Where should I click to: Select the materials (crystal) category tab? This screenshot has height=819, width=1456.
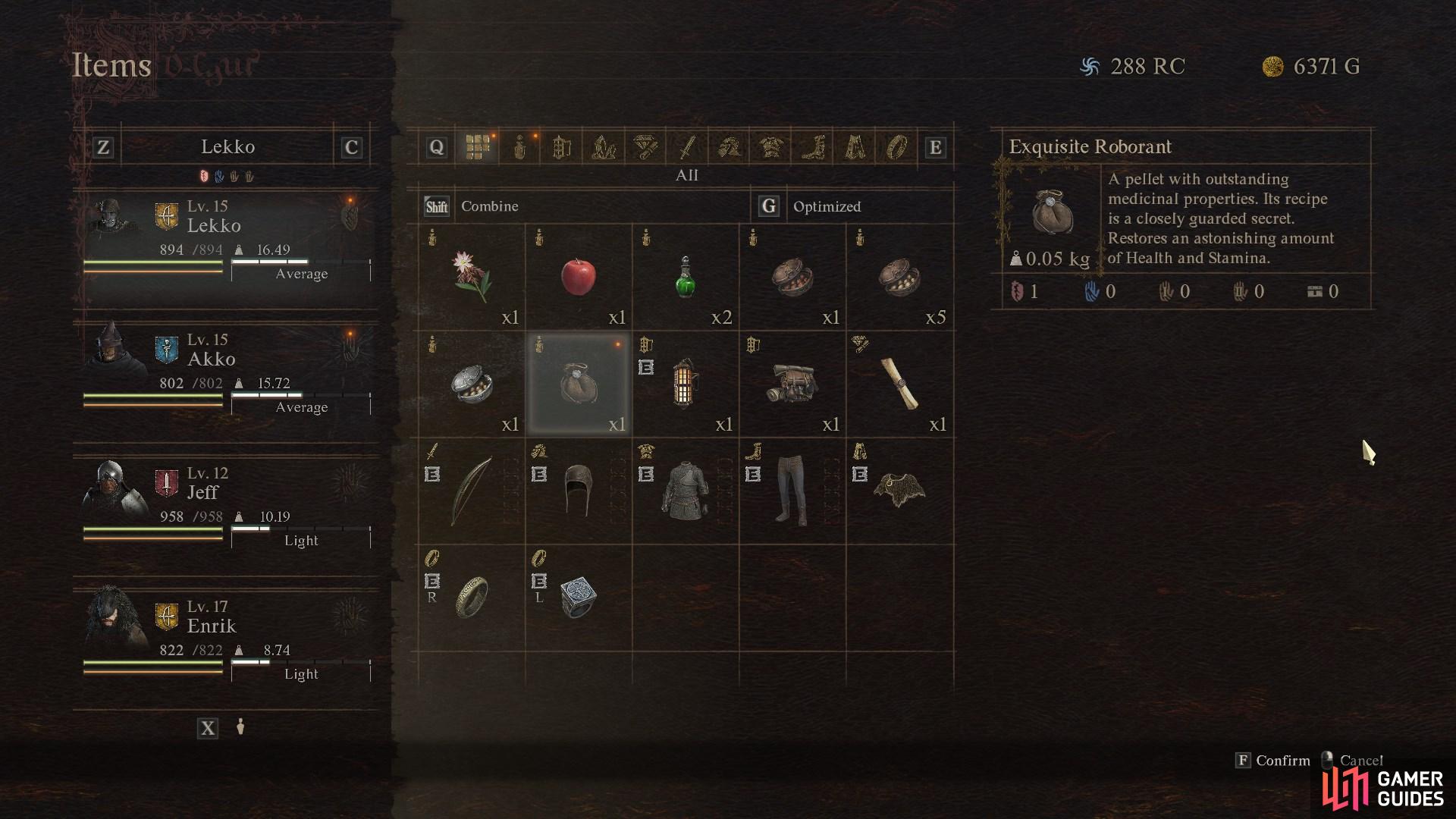tap(603, 146)
